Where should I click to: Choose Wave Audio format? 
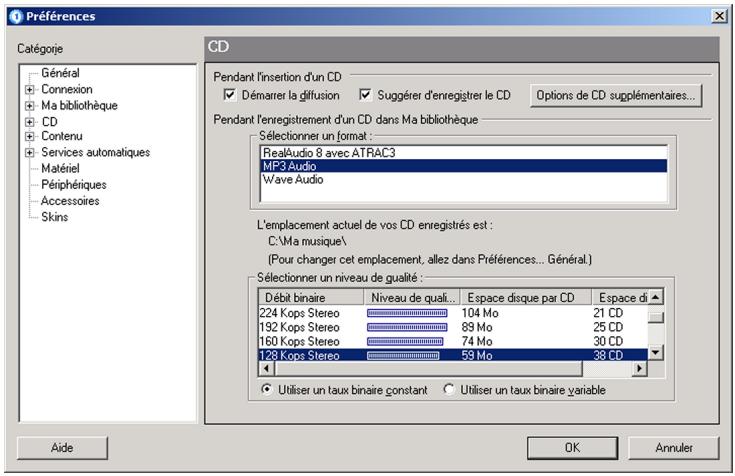pos(291,180)
